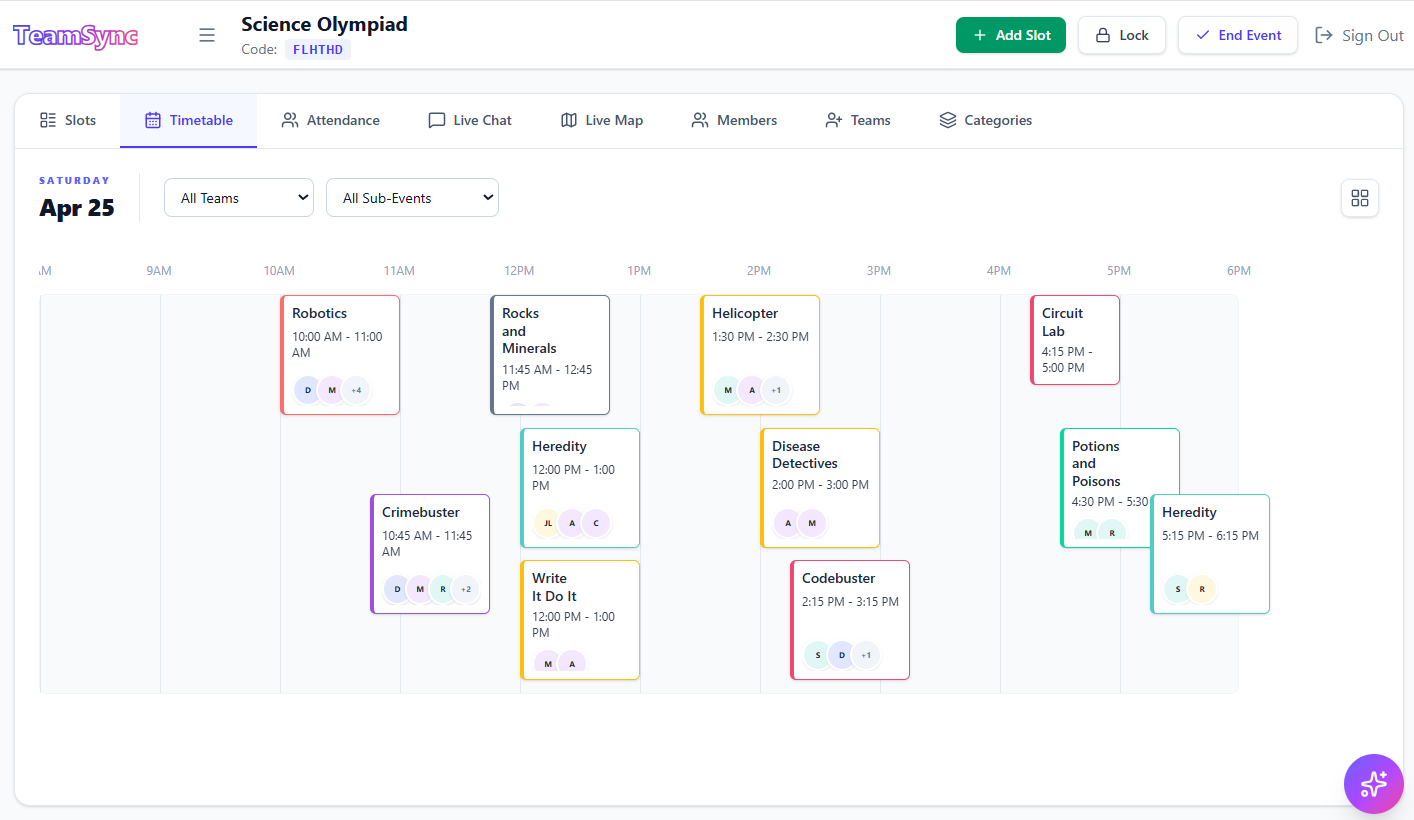Switch to the Attendance tab

point(331,120)
